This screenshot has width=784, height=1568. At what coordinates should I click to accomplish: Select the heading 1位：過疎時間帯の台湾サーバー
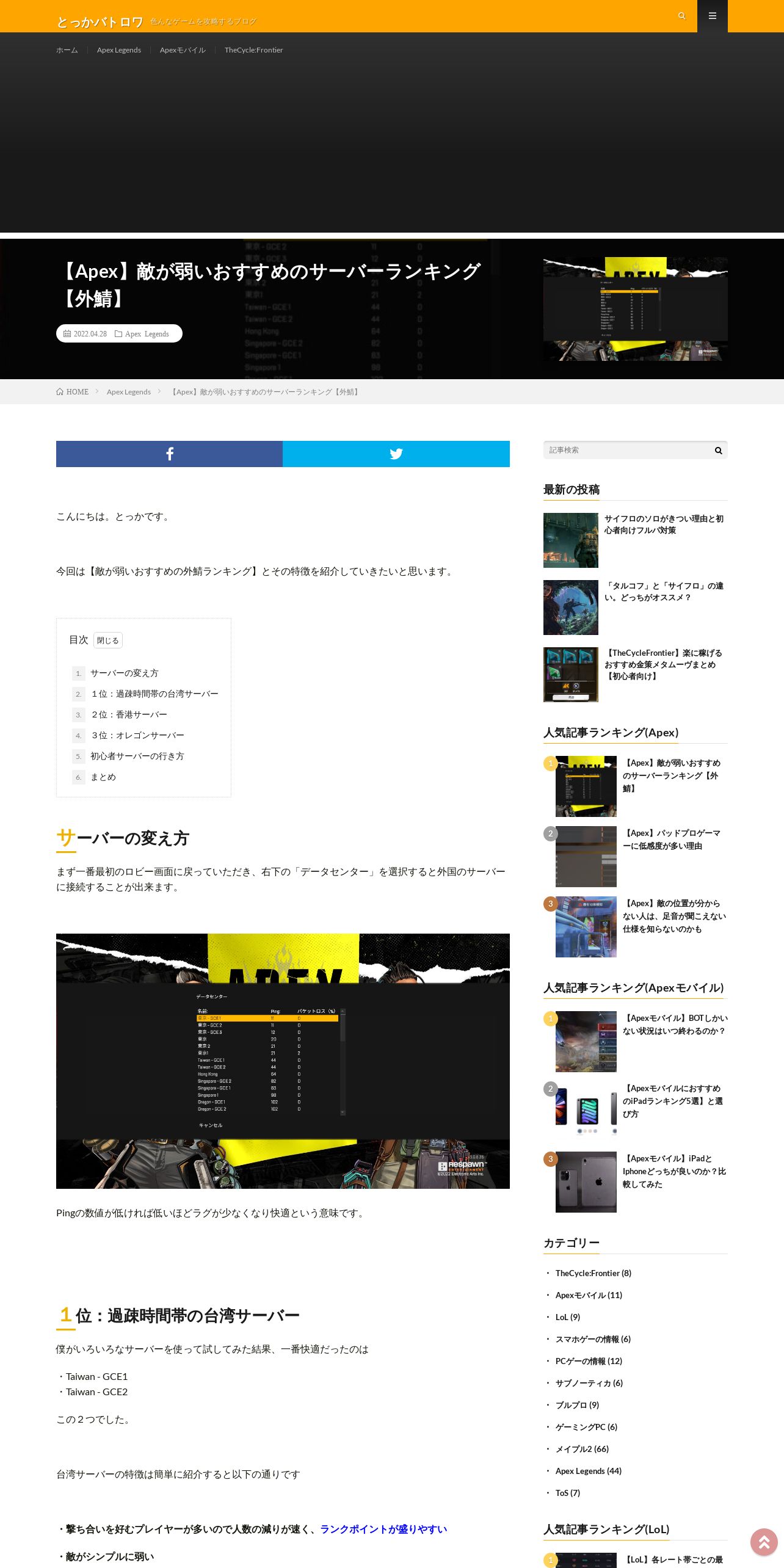pos(178,1315)
